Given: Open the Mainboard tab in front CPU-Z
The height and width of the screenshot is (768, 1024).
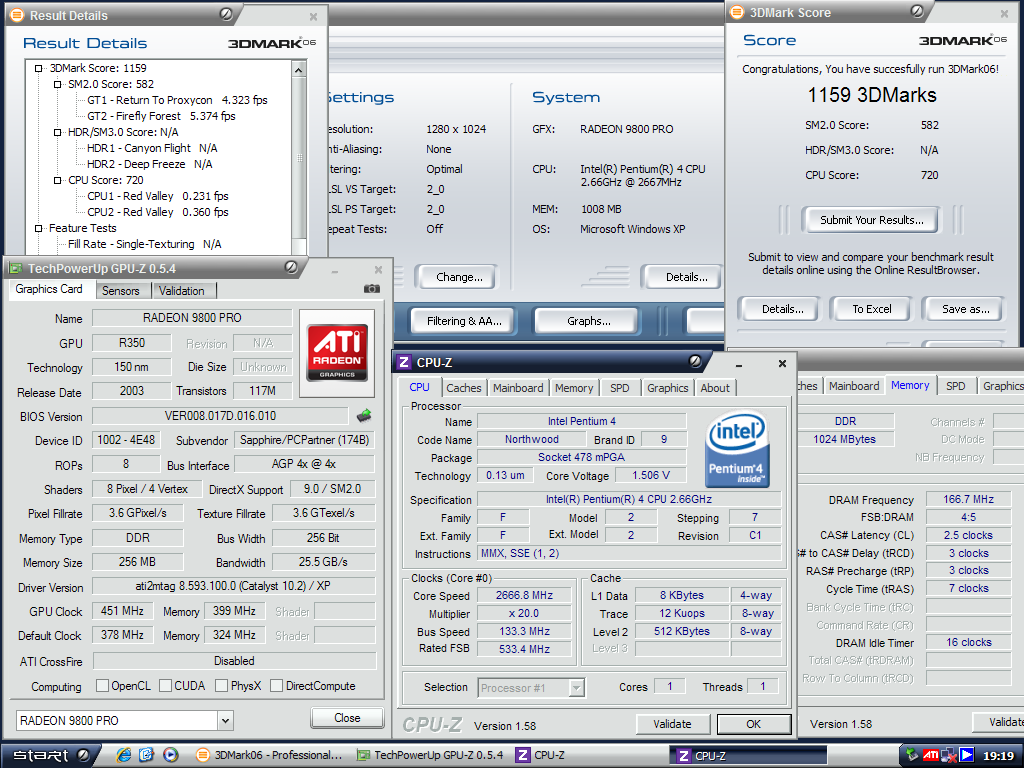Looking at the screenshot, I should tap(518, 388).
